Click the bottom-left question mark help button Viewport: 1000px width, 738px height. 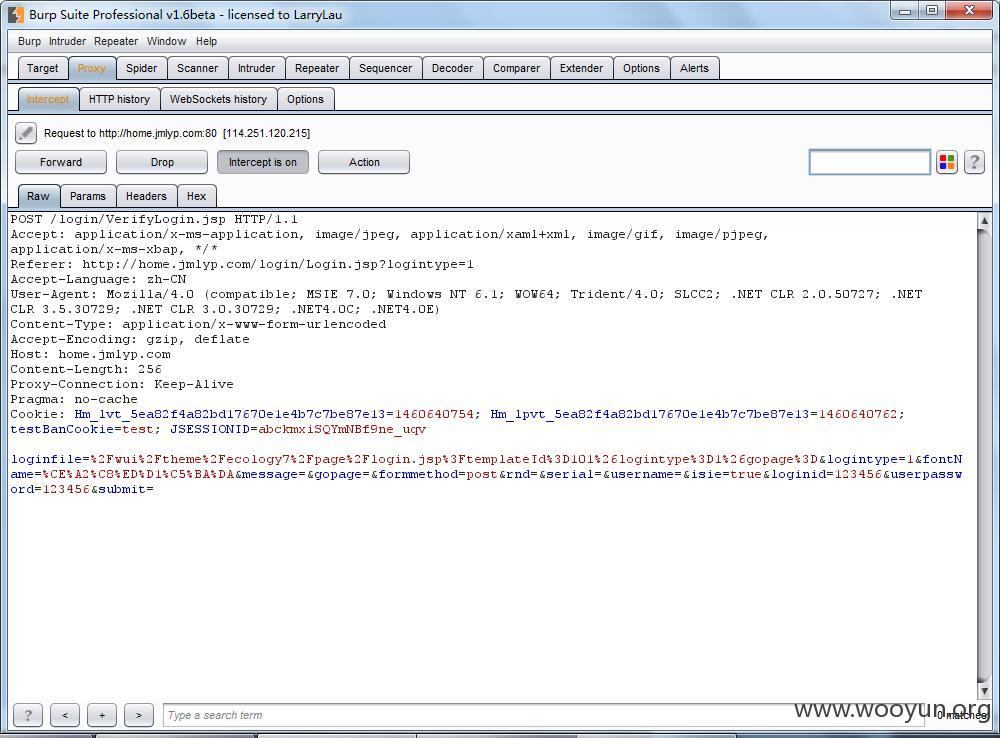coord(28,715)
